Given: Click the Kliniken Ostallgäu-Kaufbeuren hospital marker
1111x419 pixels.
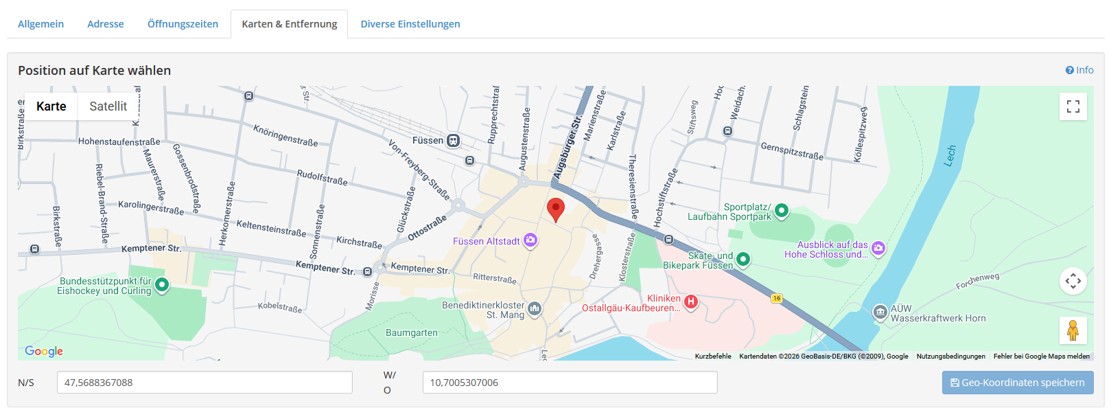Looking at the screenshot, I should (691, 303).
